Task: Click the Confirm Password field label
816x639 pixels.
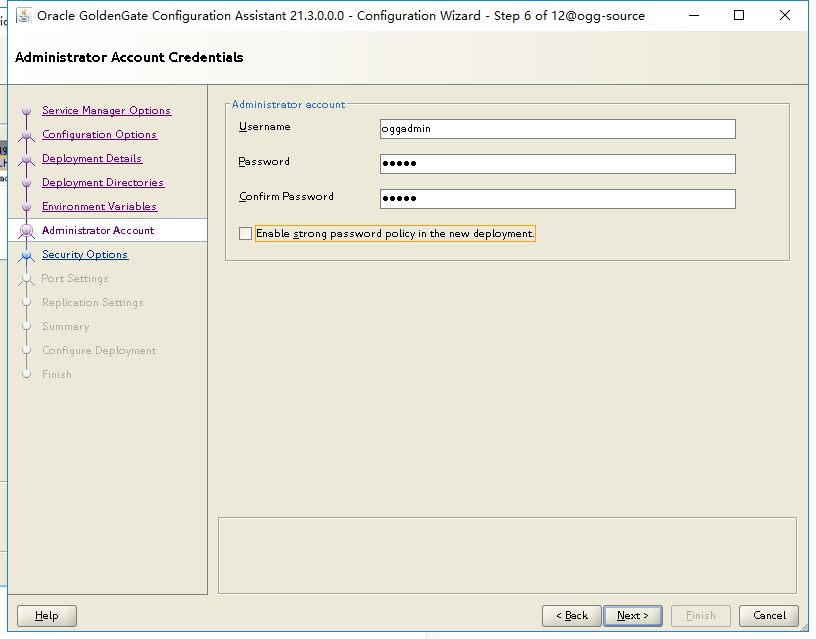Action: coord(286,196)
